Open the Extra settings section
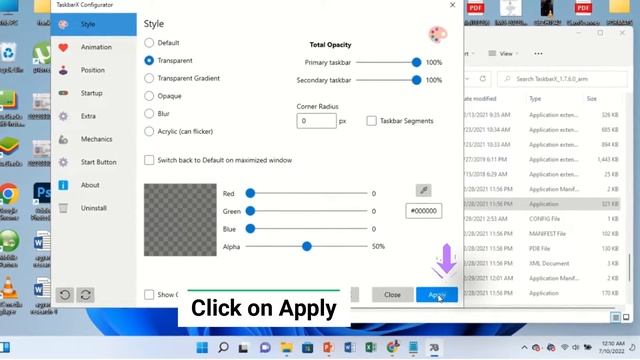 click(93, 116)
